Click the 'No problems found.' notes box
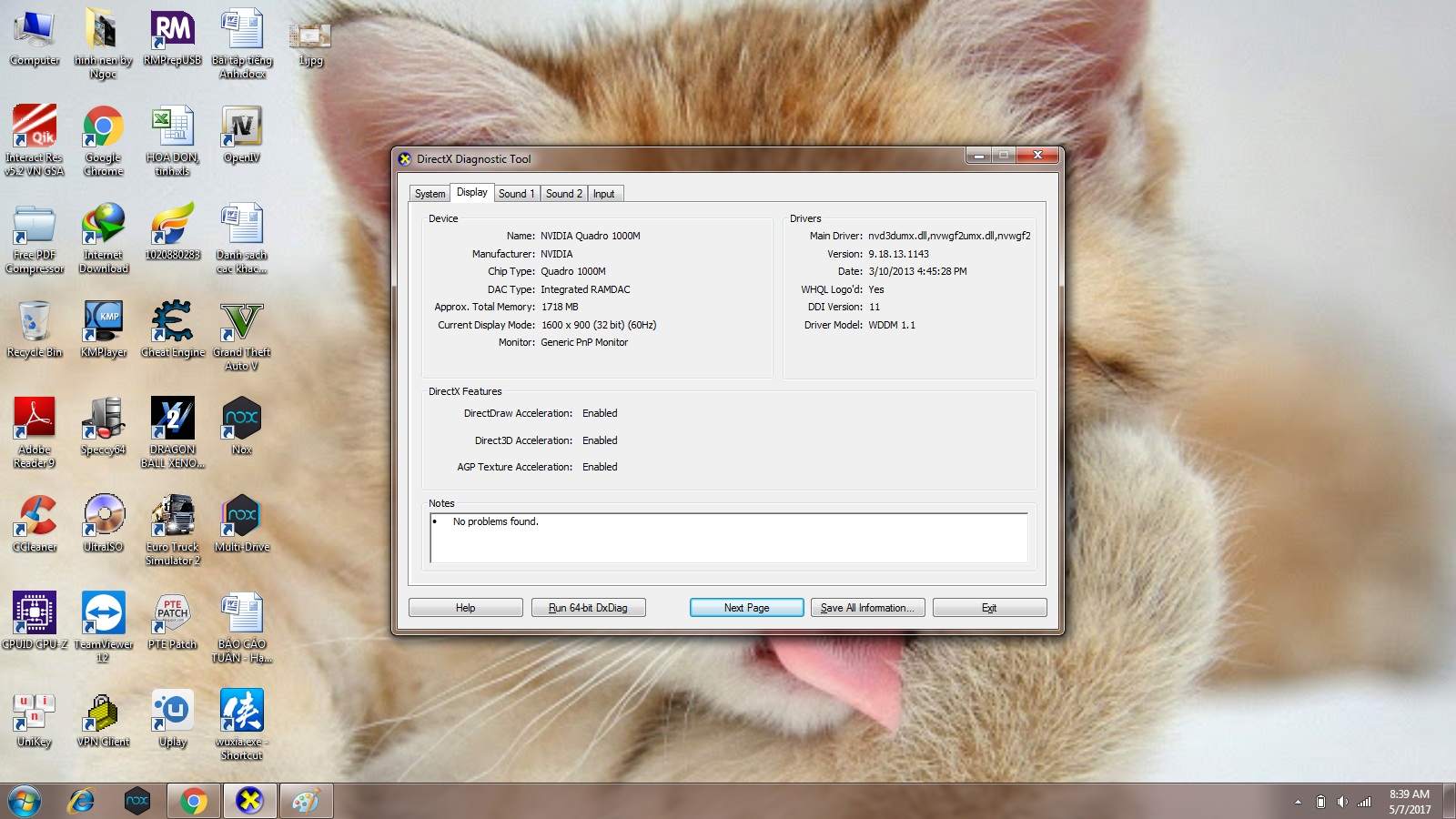The width and height of the screenshot is (1456, 819). tap(729, 538)
